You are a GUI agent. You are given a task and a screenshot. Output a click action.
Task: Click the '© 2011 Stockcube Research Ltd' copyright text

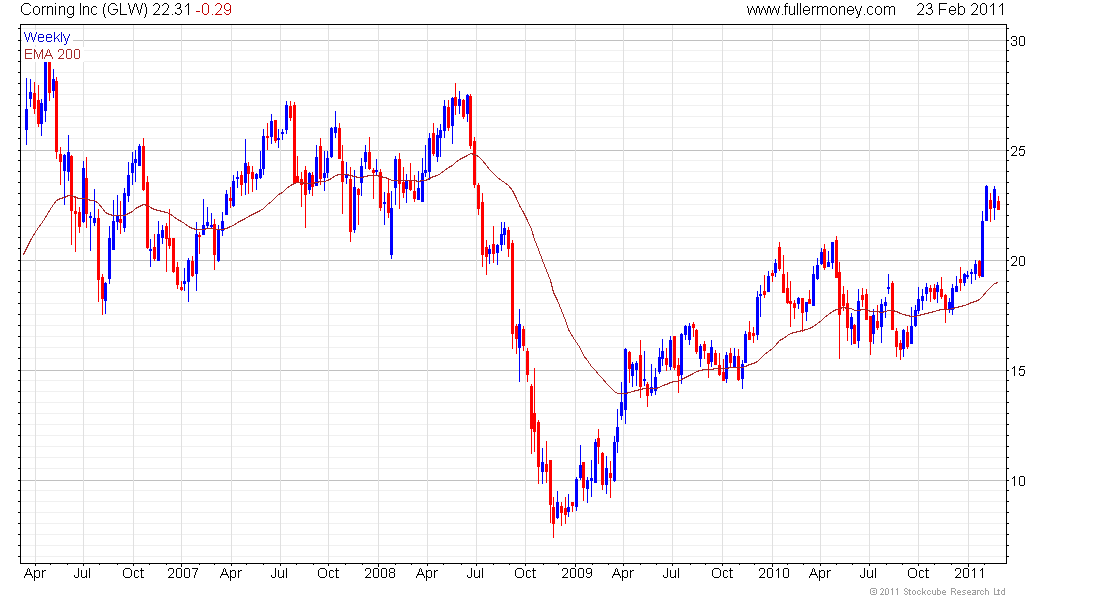coord(937,592)
